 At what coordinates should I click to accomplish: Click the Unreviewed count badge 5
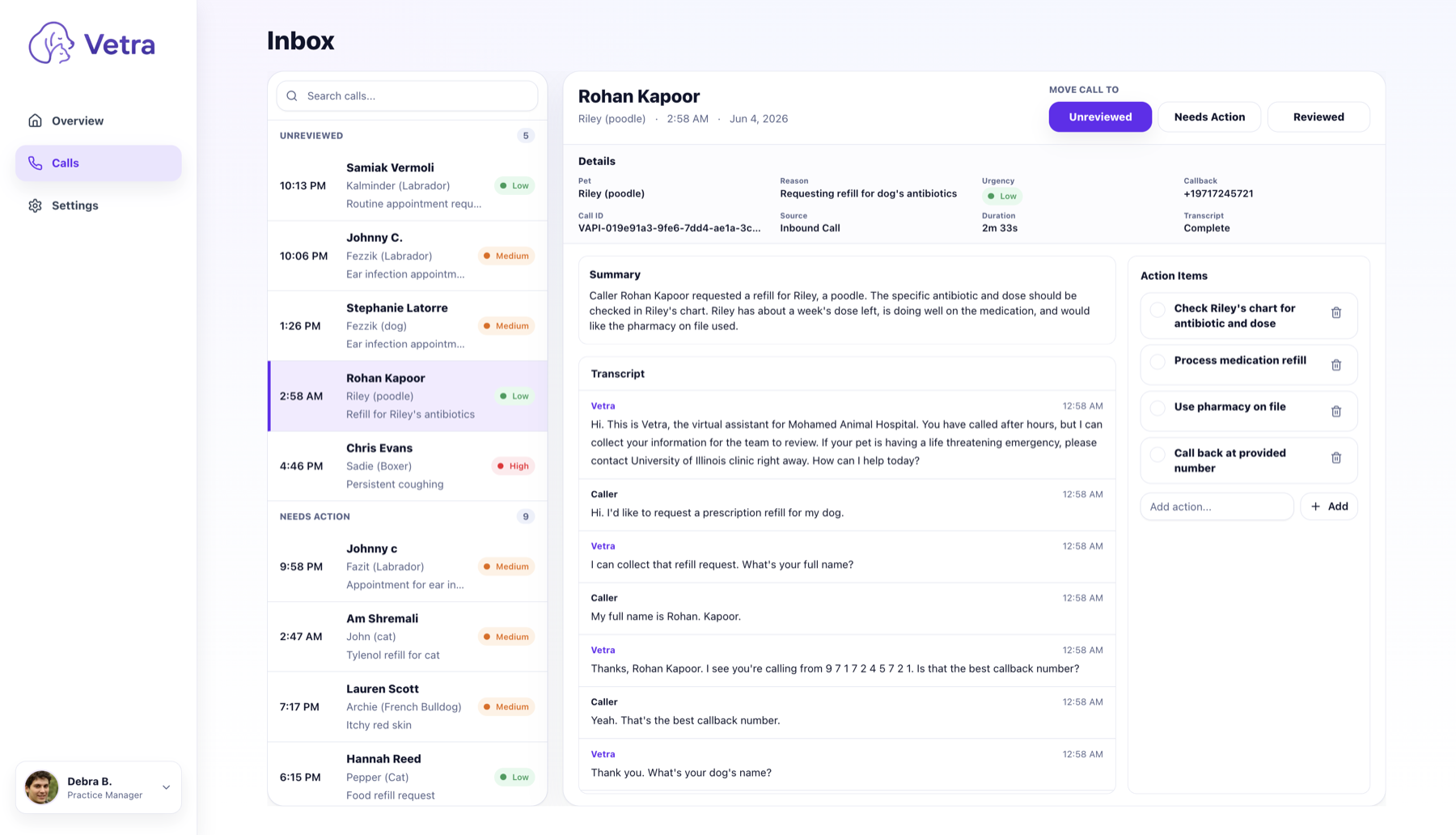click(526, 136)
